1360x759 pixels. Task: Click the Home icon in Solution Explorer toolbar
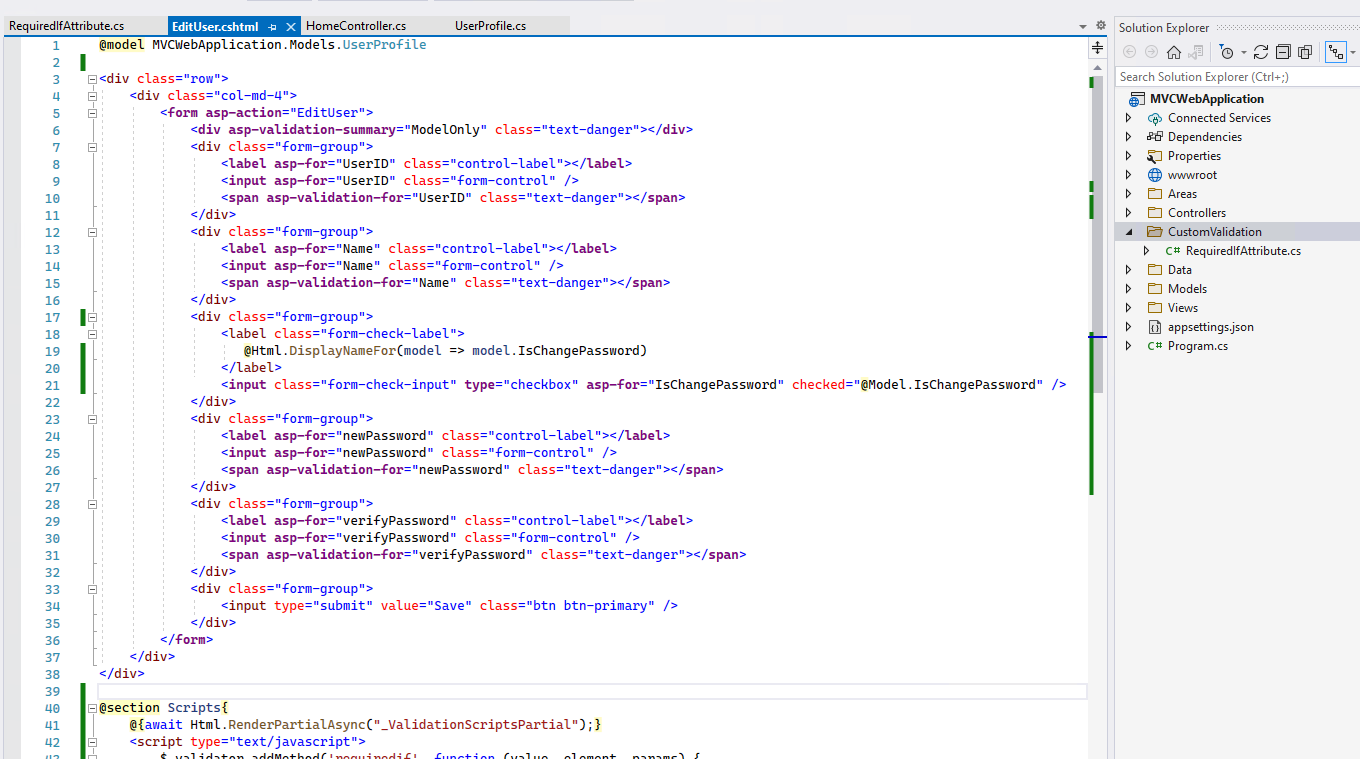tap(1174, 52)
